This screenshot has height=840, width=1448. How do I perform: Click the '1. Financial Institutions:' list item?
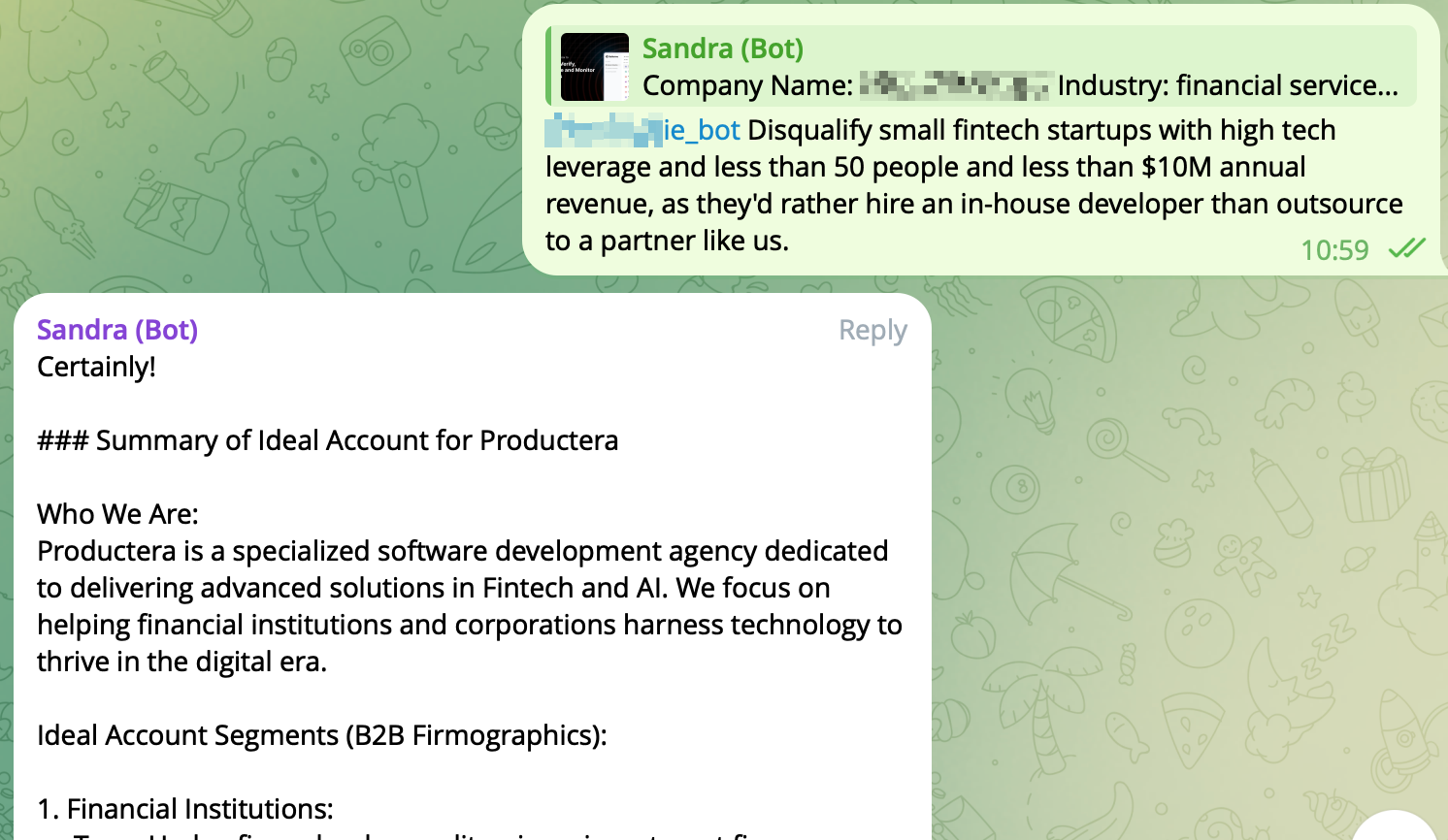coord(184,809)
